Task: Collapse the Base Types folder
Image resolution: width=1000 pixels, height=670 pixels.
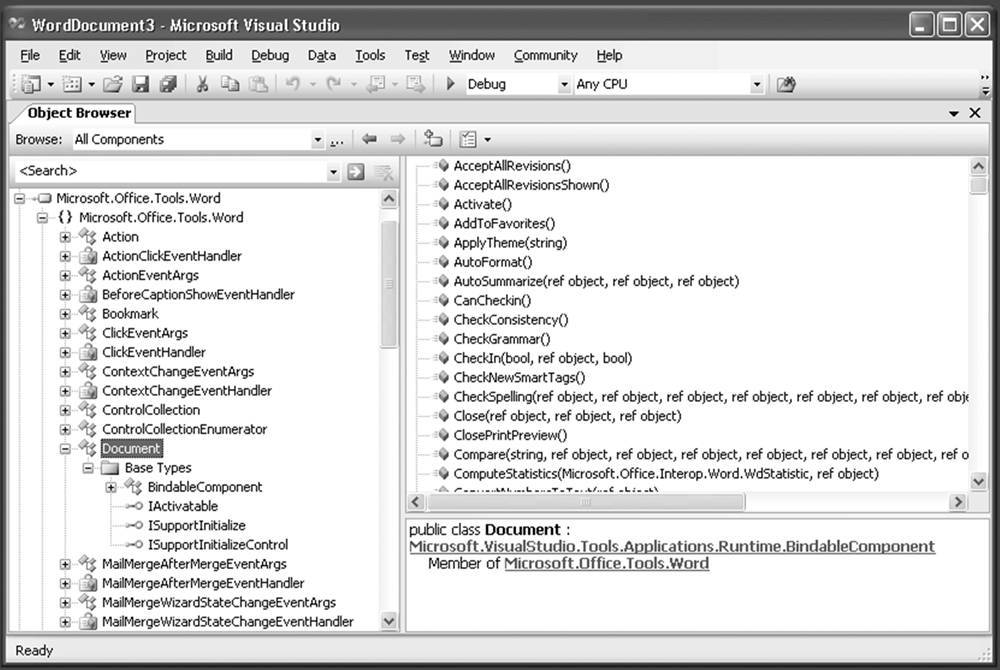Action: (88, 468)
